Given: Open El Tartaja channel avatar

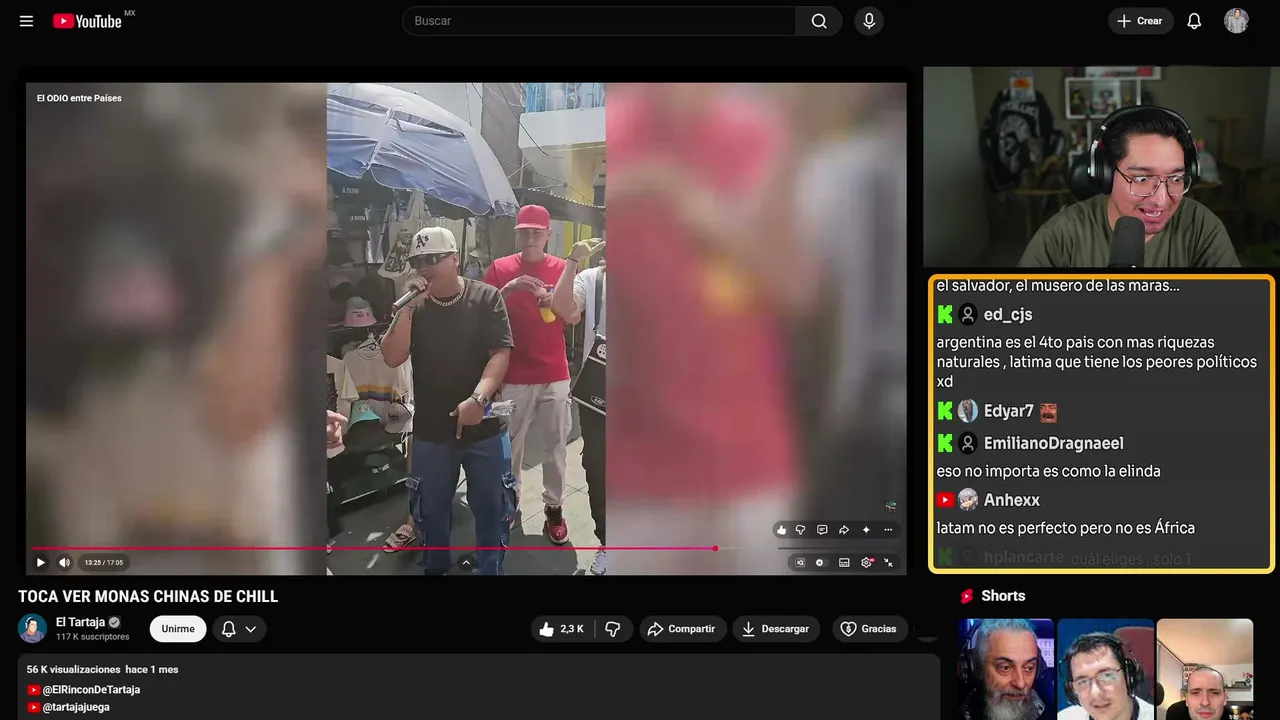Looking at the screenshot, I should tap(33, 628).
